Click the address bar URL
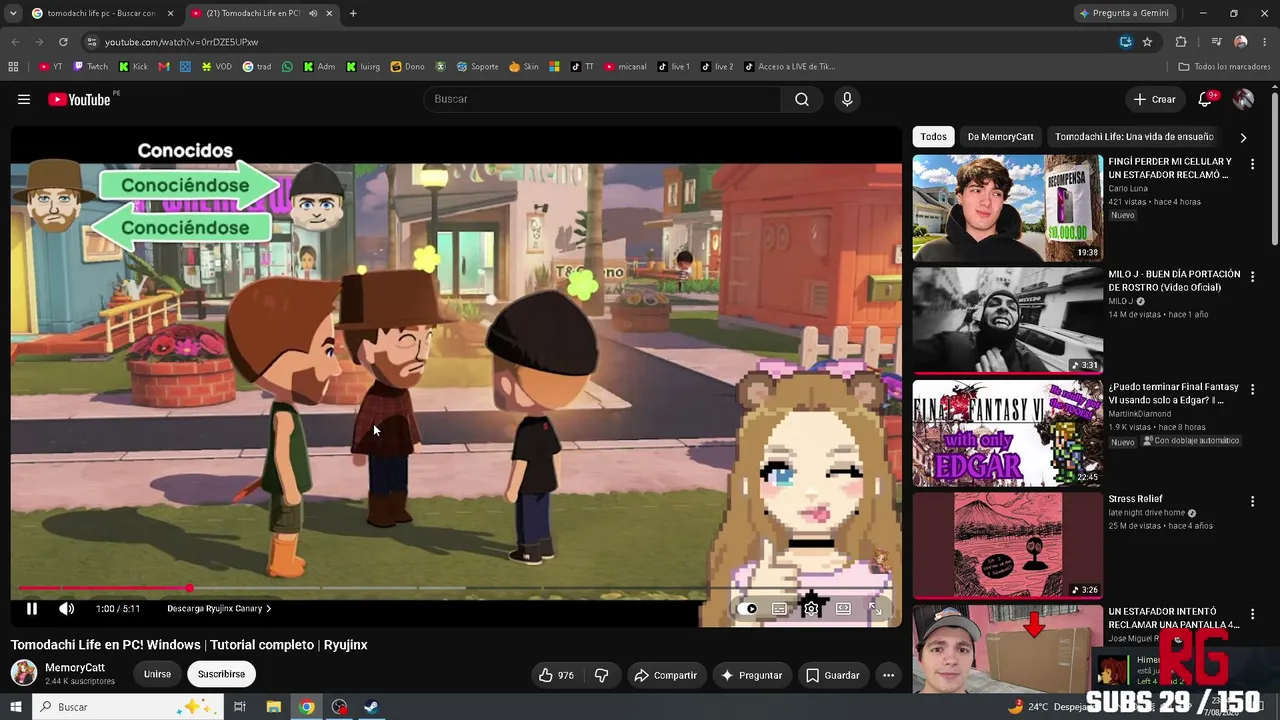 point(182,42)
